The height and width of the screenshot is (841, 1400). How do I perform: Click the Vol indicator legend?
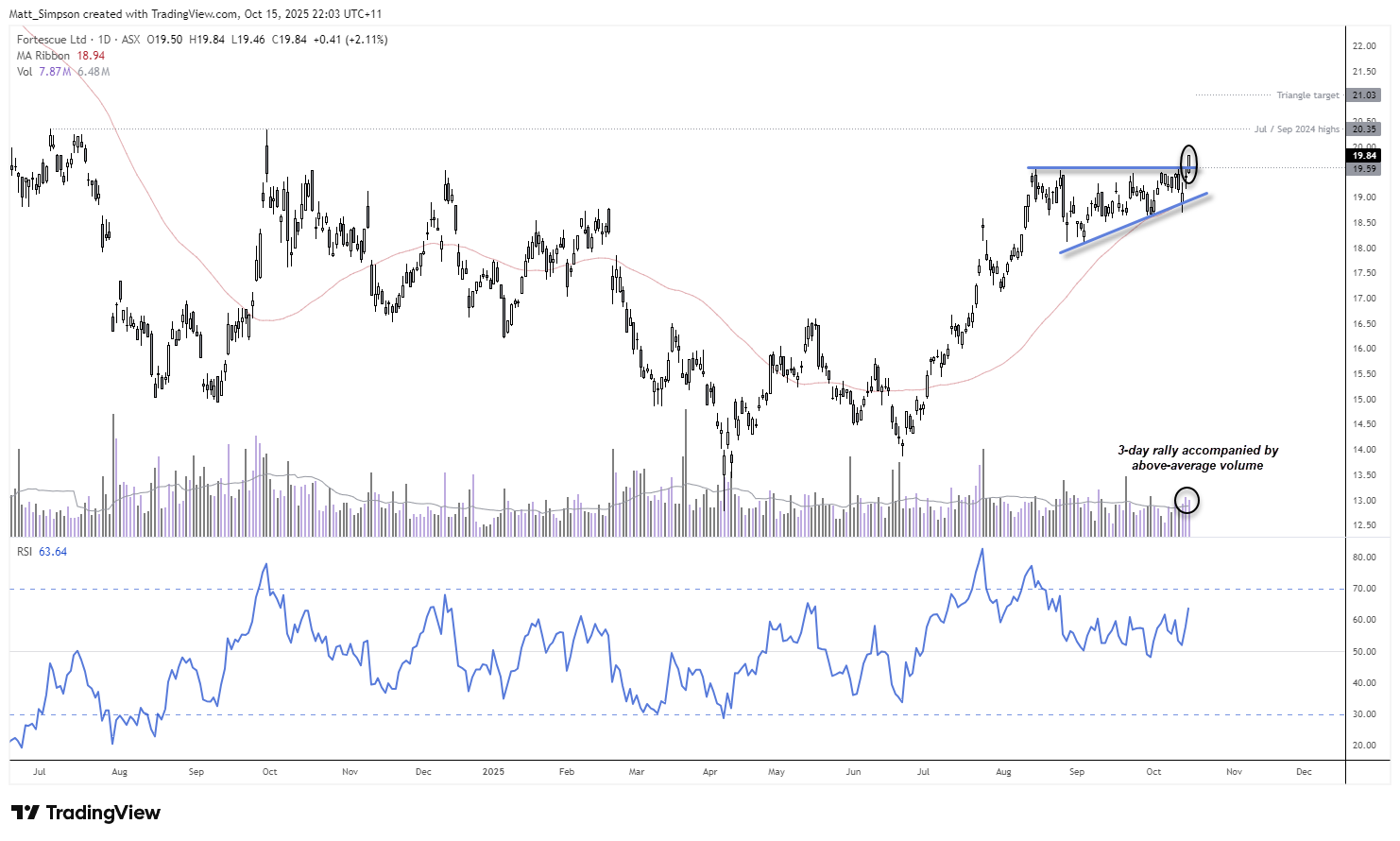(x=24, y=72)
